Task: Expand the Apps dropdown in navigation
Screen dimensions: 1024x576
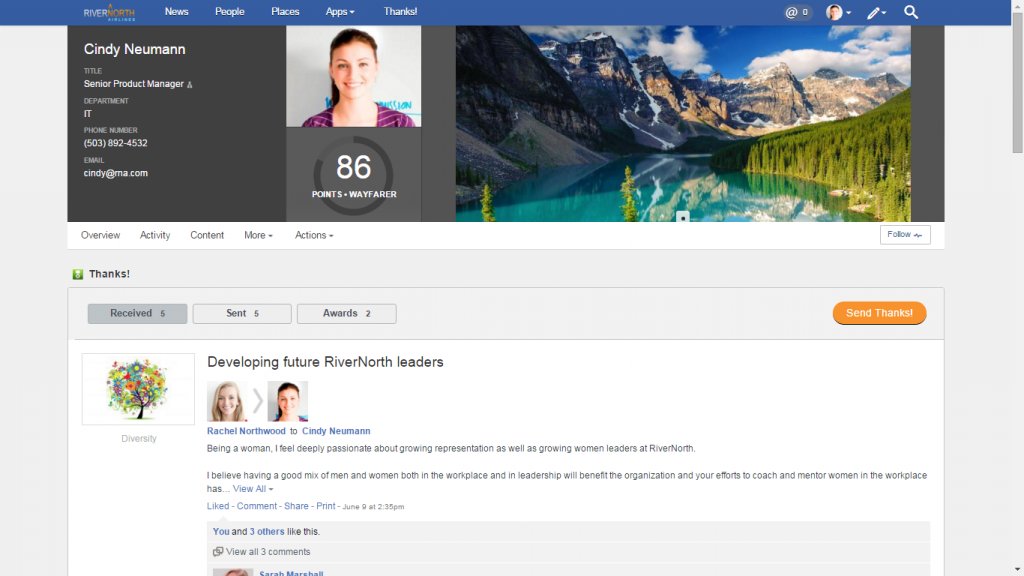Action: point(340,12)
